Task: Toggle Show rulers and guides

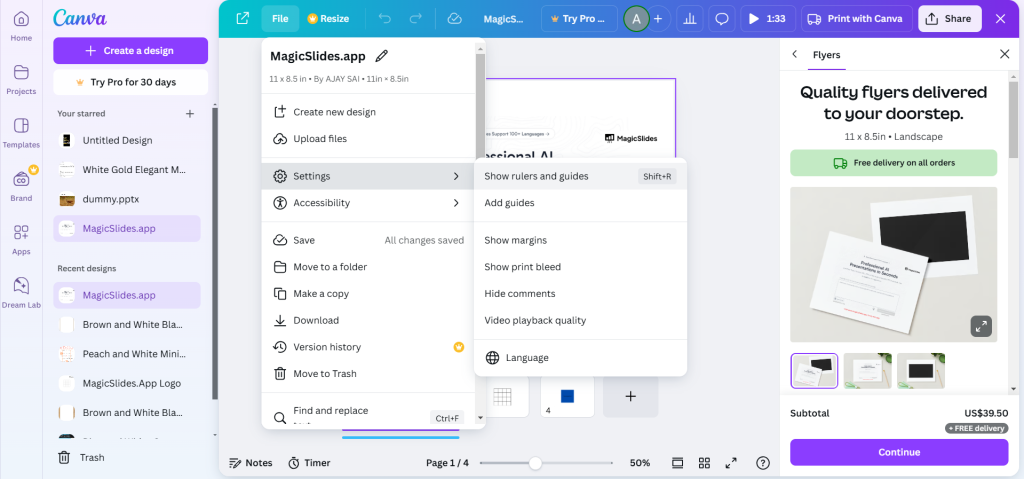Action: (x=581, y=176)
